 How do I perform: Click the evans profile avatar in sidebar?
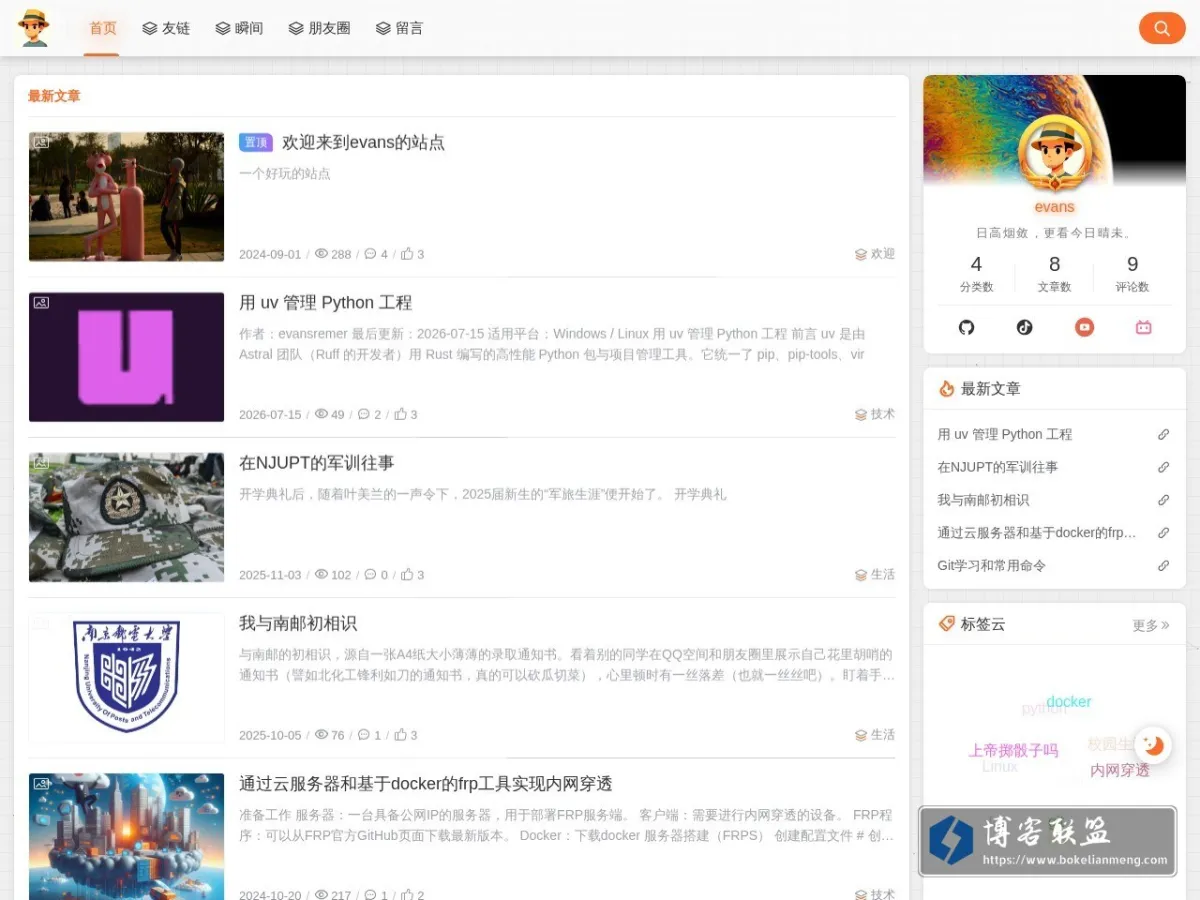[x=1054, y=151]
